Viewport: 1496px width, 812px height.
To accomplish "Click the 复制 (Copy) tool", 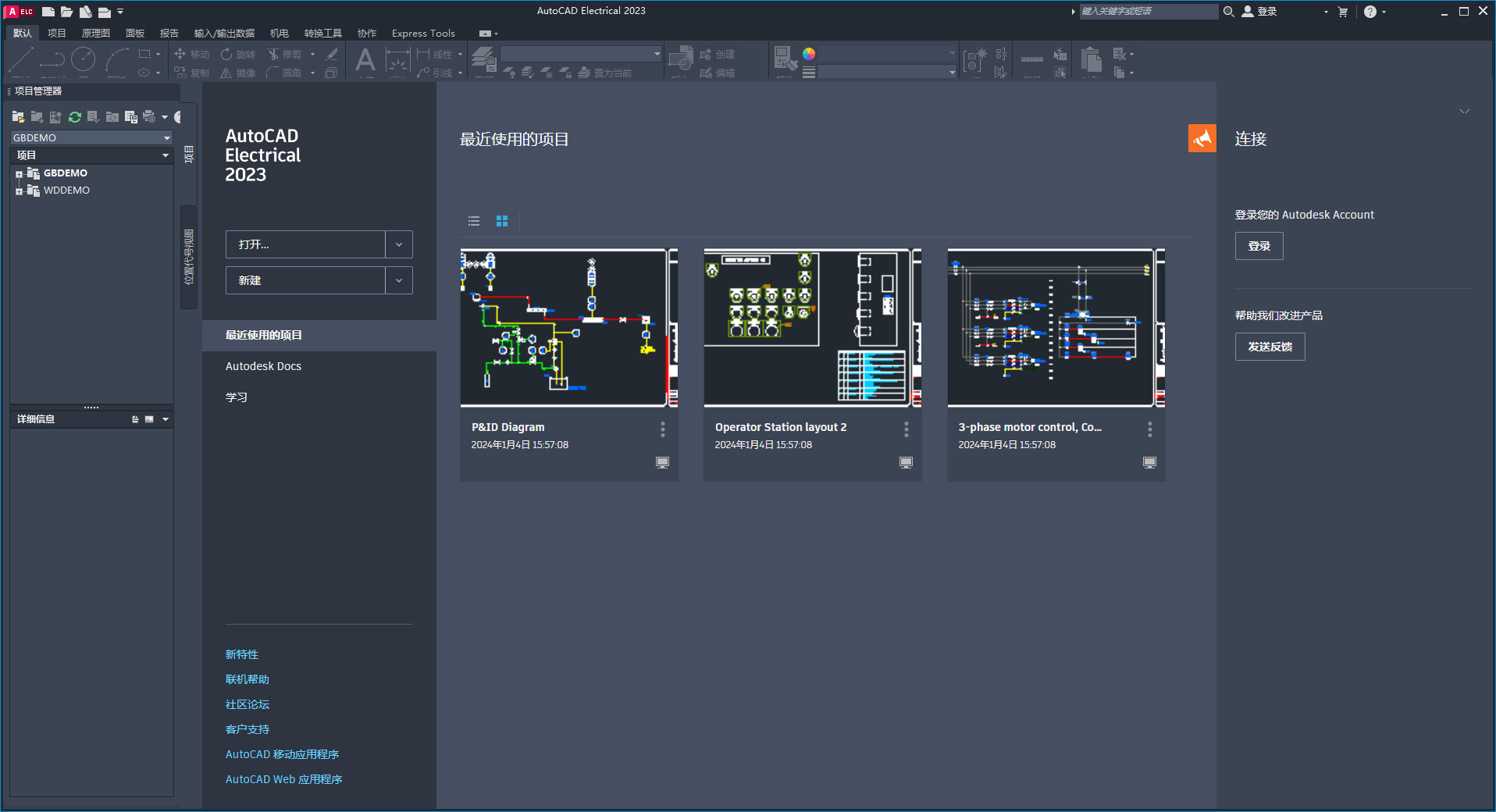I will (x=192, y=73).
